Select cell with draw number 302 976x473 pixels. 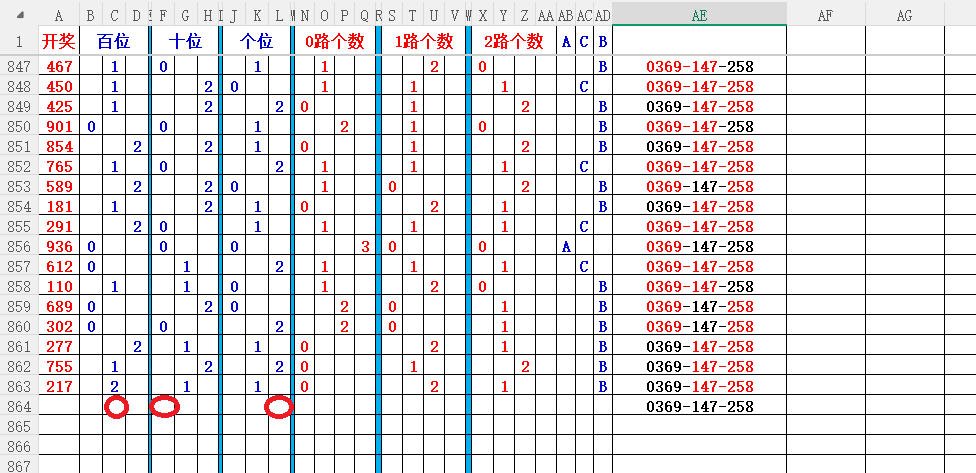click(x=59, y=327)
